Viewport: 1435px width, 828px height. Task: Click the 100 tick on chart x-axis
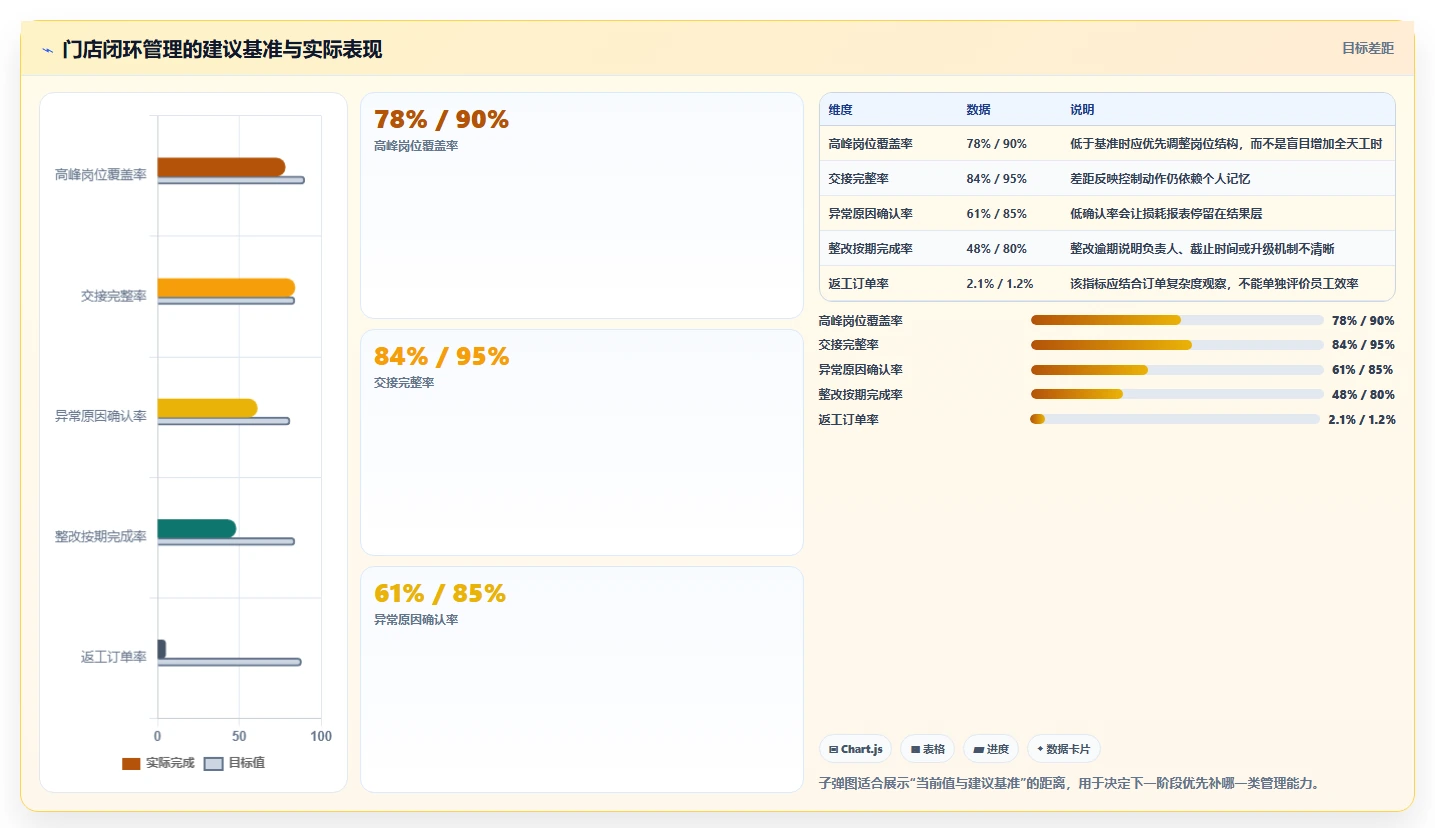(x=321, y=736)
